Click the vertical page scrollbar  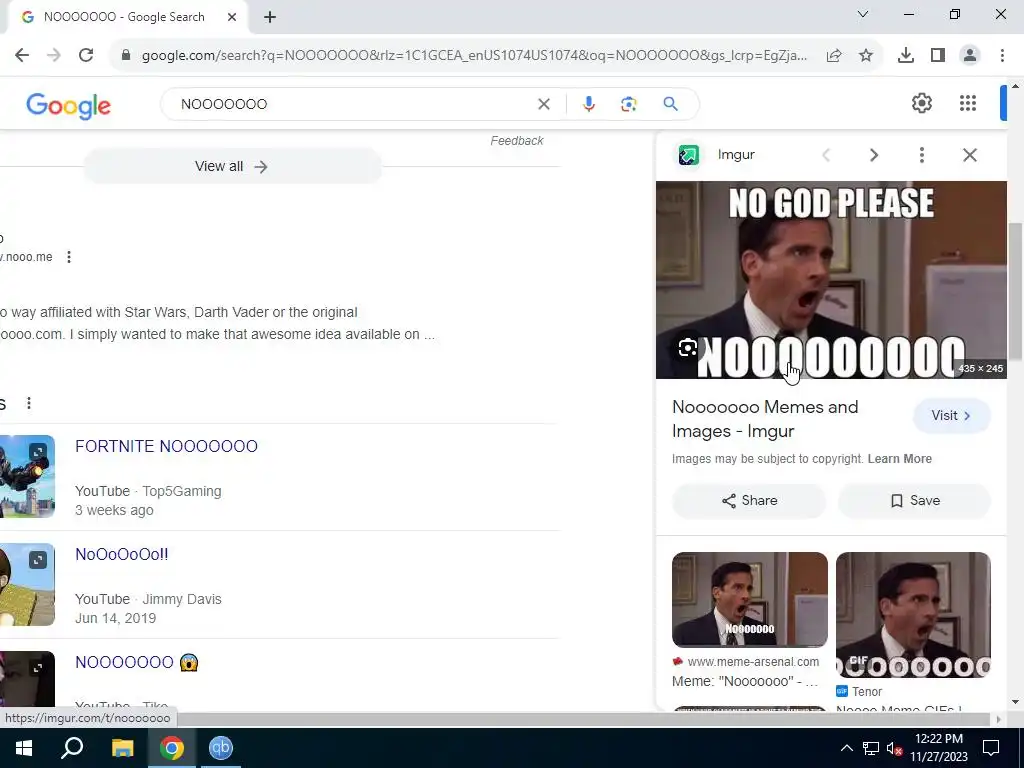pos(1015,291)
